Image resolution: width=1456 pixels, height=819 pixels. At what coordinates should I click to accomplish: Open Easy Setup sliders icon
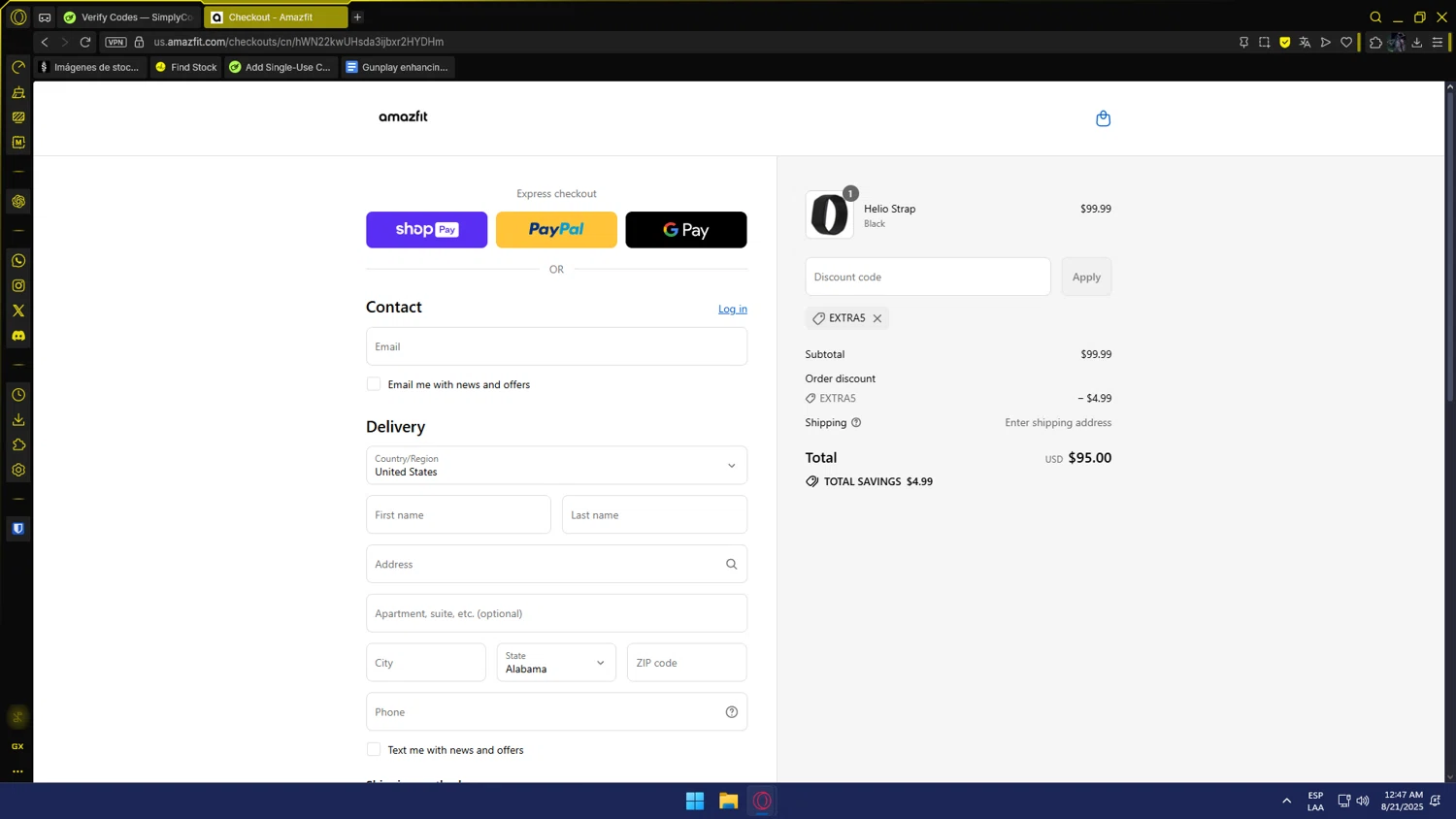click(1438, 42)
